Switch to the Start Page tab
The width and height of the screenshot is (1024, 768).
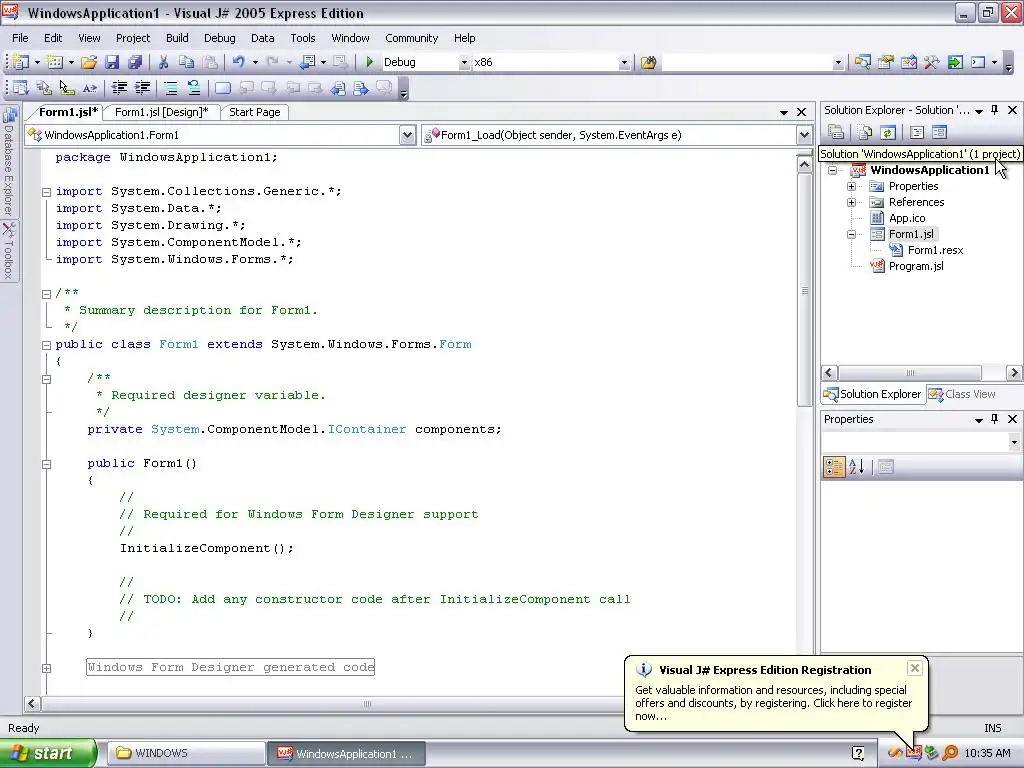pyautogui.click(x=255, y=112)
